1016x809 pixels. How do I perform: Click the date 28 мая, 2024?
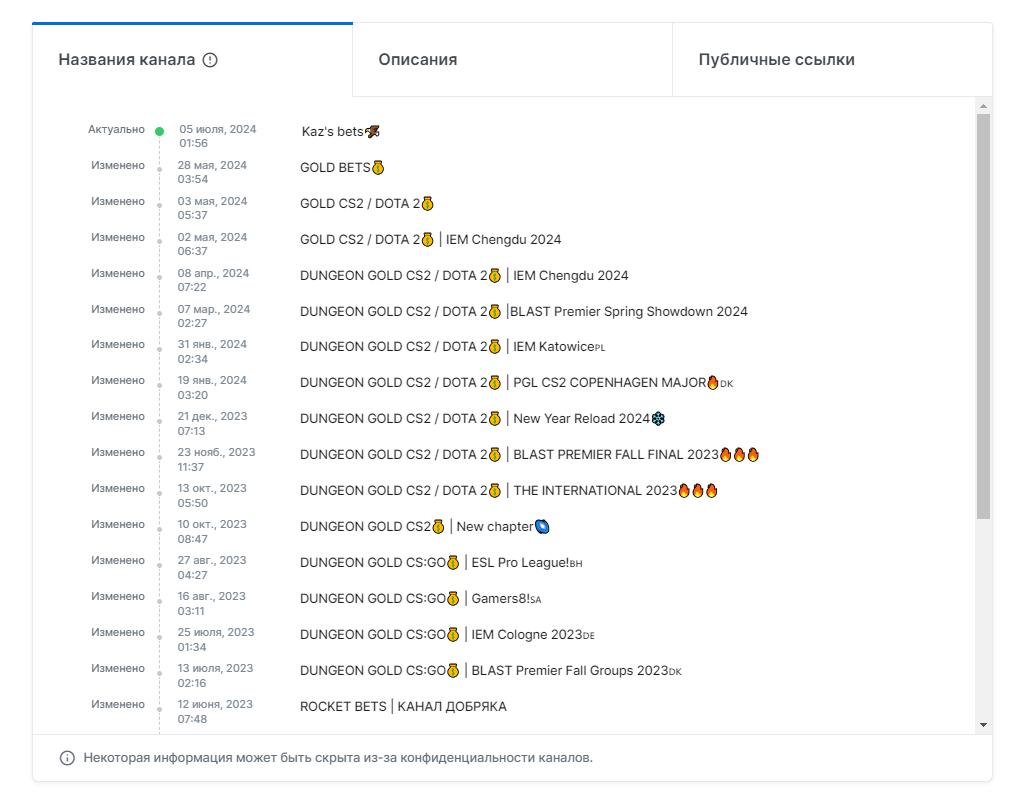point(213,165)
